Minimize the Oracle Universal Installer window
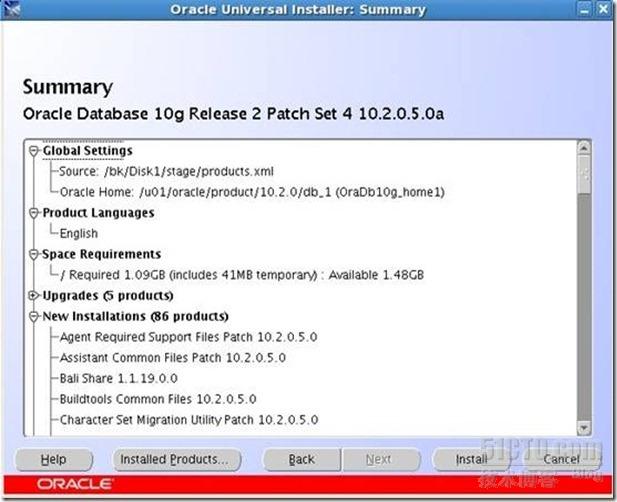 coord(584,9)
